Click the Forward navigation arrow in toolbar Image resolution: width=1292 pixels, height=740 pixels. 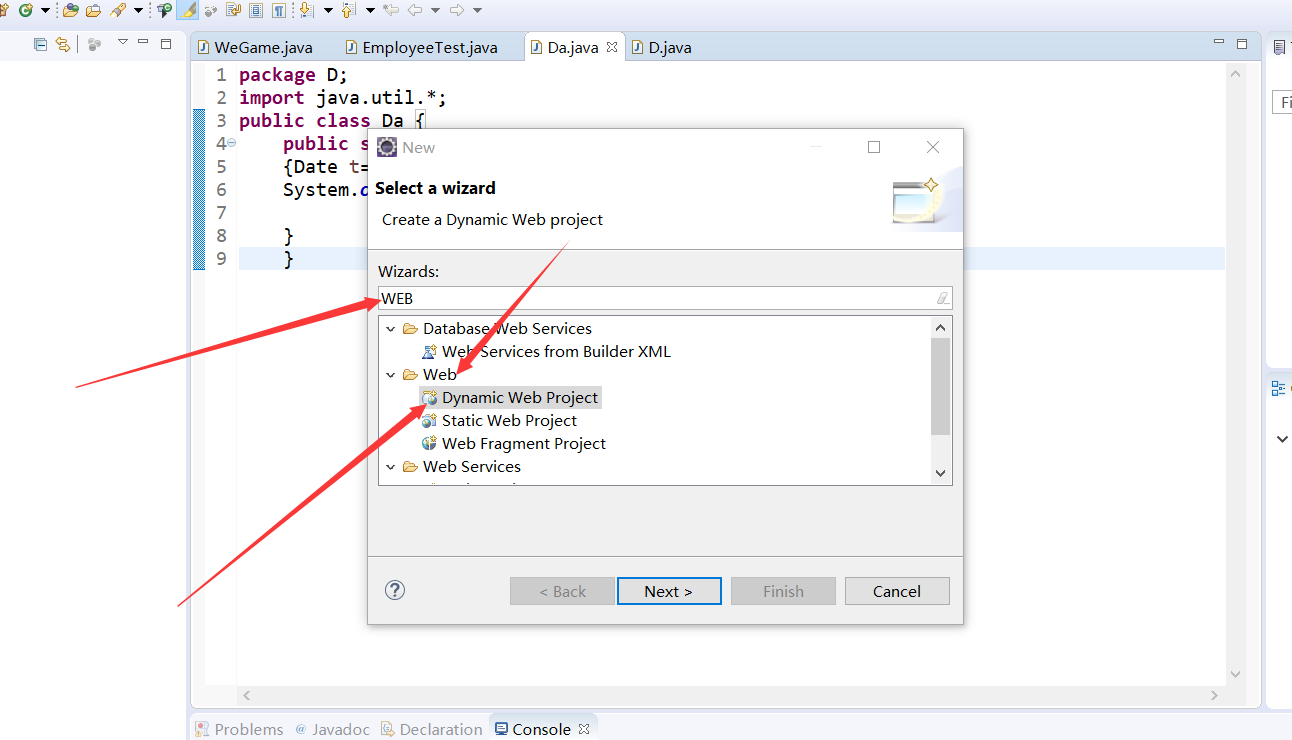(x=457, y=10)
